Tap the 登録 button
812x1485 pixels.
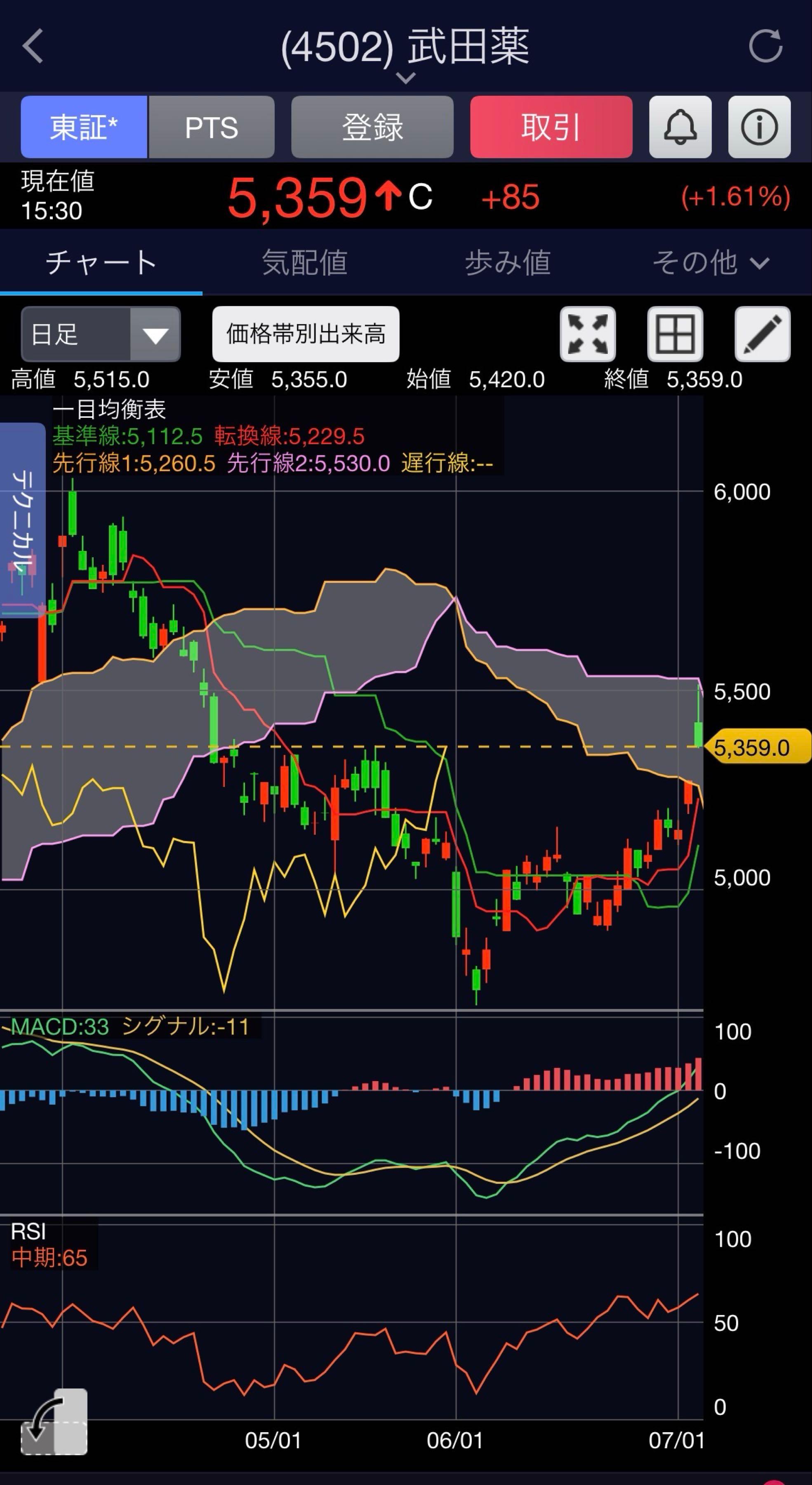pos(372,127)
